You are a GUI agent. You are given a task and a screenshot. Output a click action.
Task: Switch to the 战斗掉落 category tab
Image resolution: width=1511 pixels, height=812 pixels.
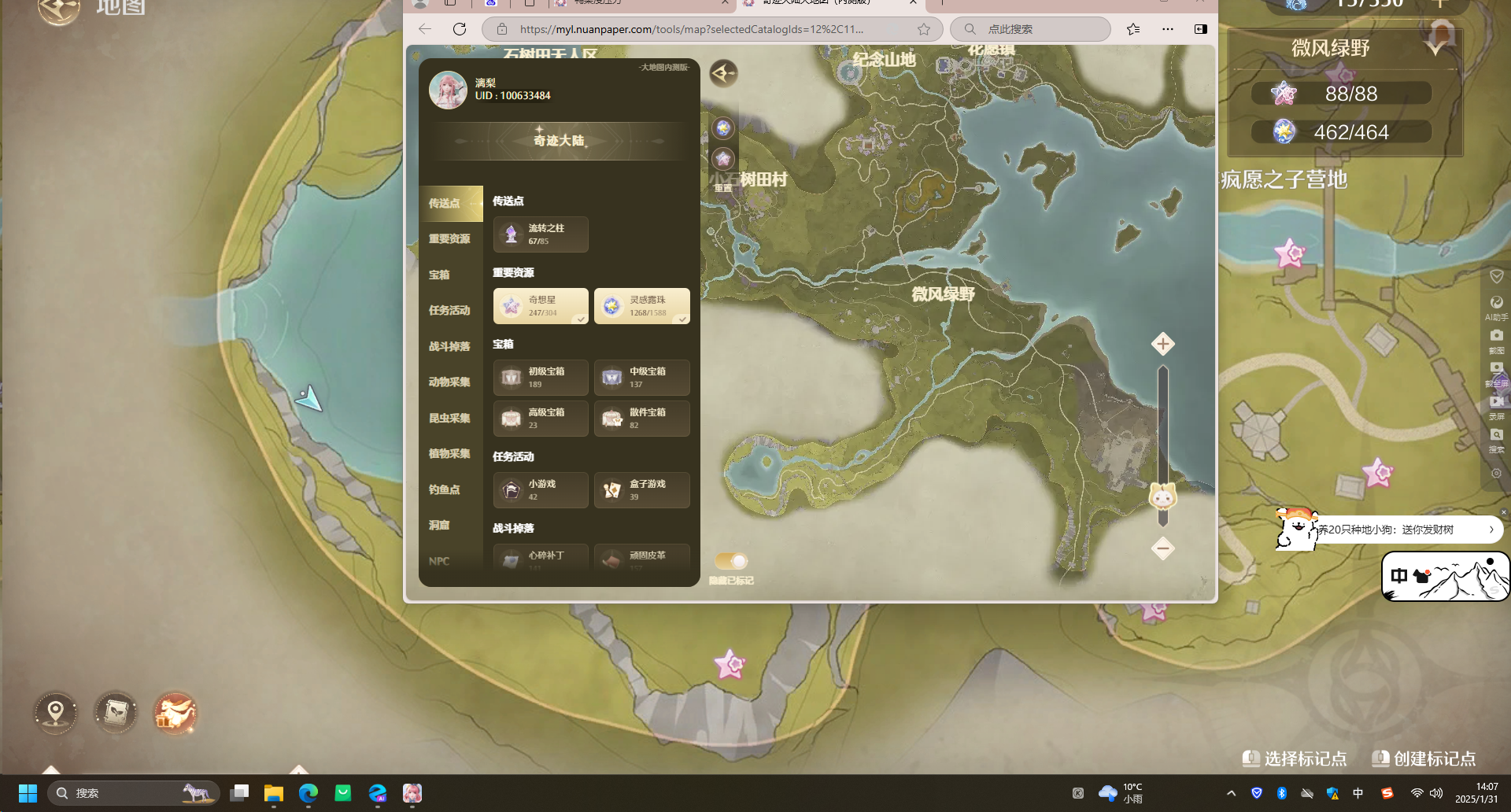tap(451, 346)
